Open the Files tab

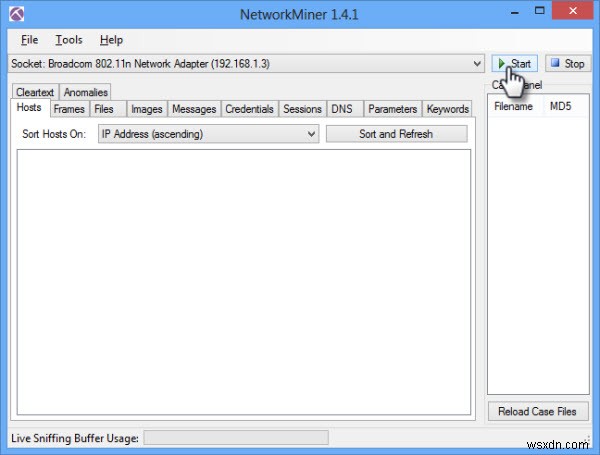[108, 109]
